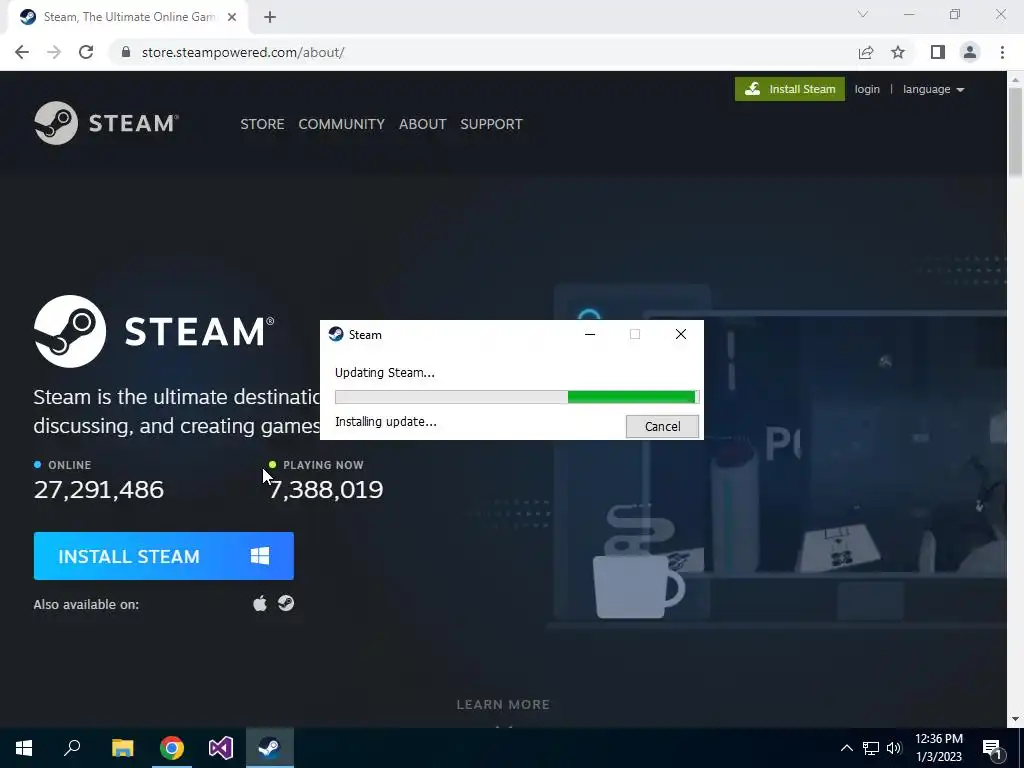Click the 'Installing update...' status text
This screenshot has width=1024, height=768.
pyautogui.click(x=385, y=422)
